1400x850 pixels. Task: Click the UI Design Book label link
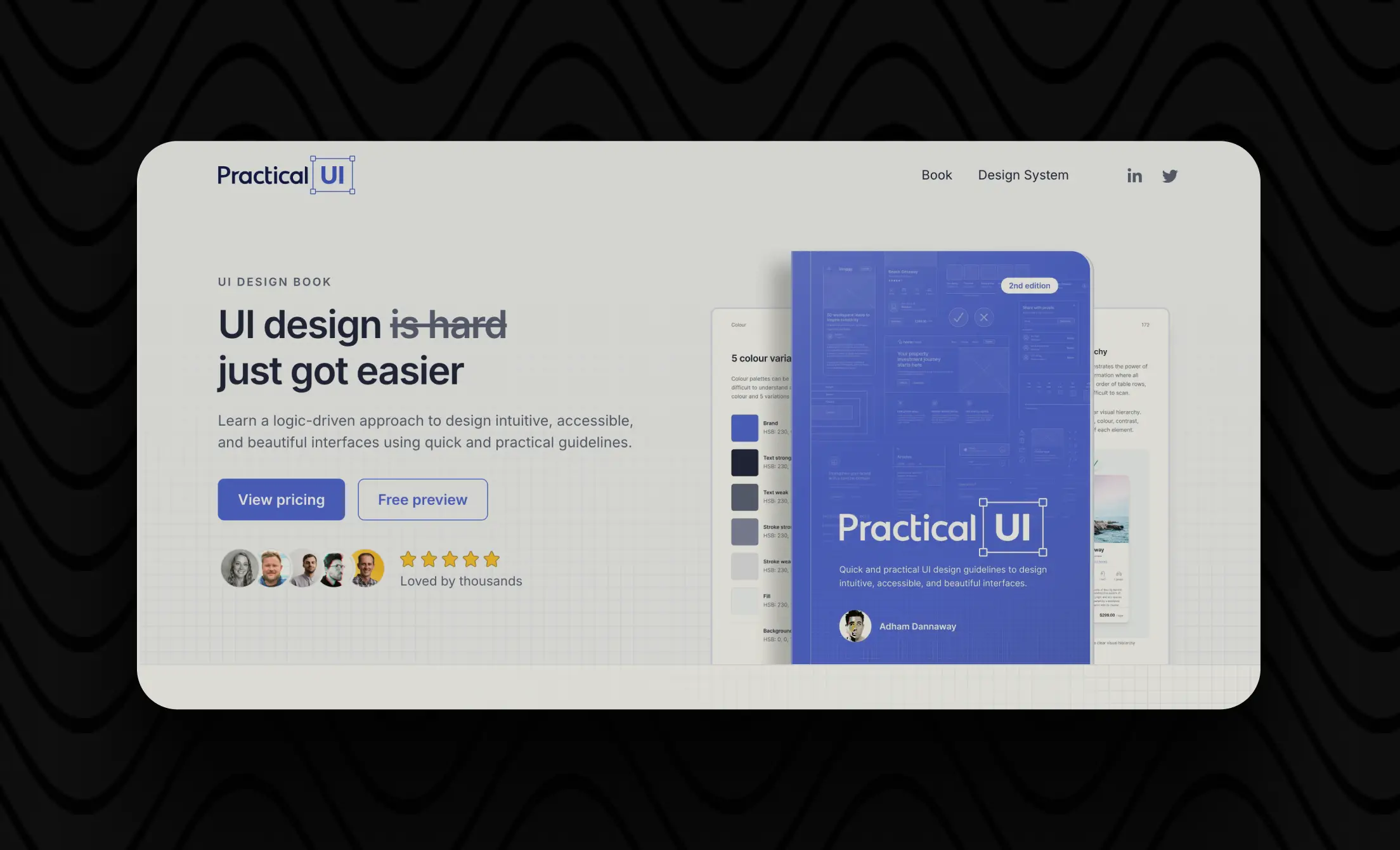coord(276,281)
